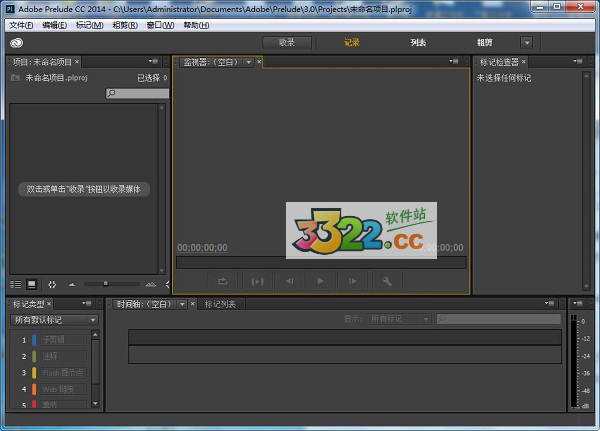Click the project panel search field
Image resolution: width=600 pixels, height=431 pixels.
click(137, 93)
